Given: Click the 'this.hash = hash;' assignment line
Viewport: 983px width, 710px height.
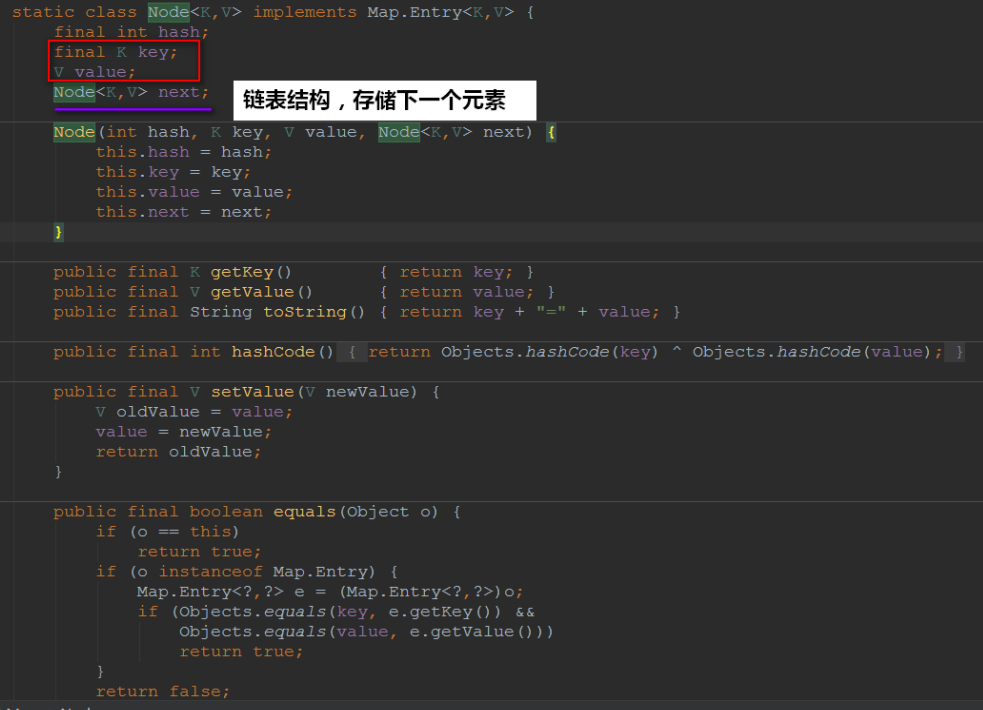Looking at the screenshot, I should [184, 152].
